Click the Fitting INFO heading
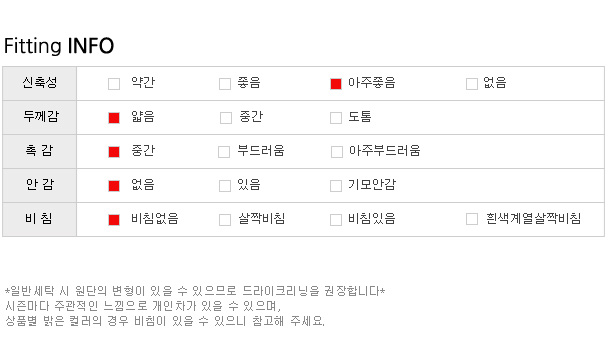The width and height of the screenshot is (608, 361). coord(59,46)
